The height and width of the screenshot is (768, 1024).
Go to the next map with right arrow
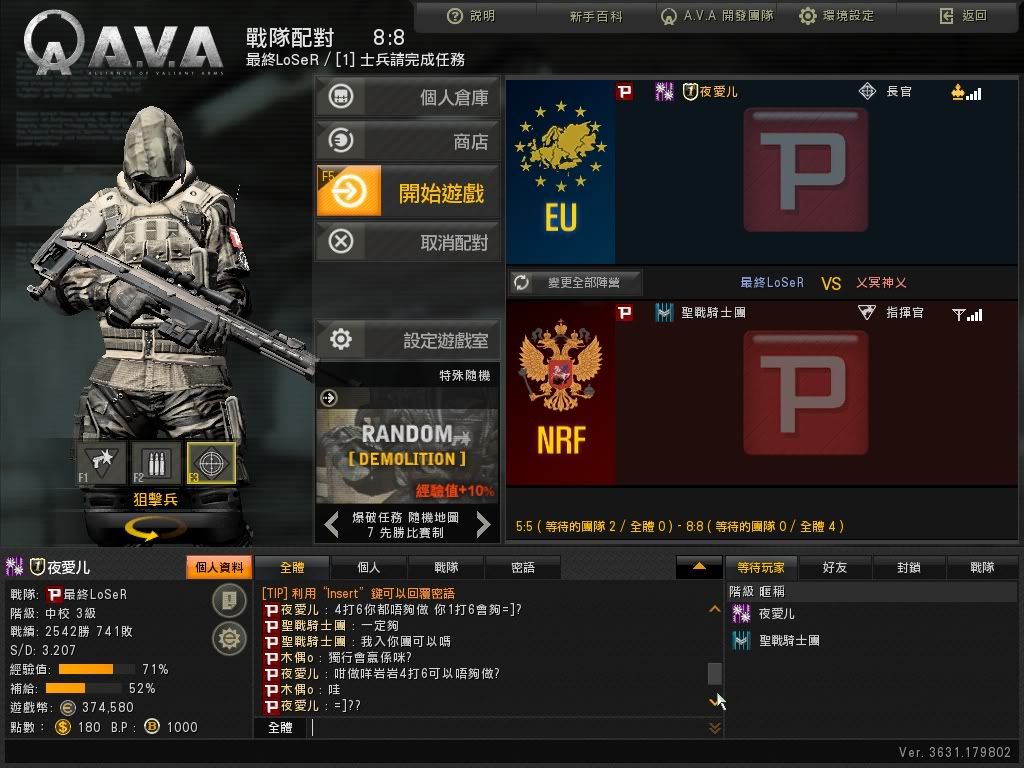(x=483, y=524)
